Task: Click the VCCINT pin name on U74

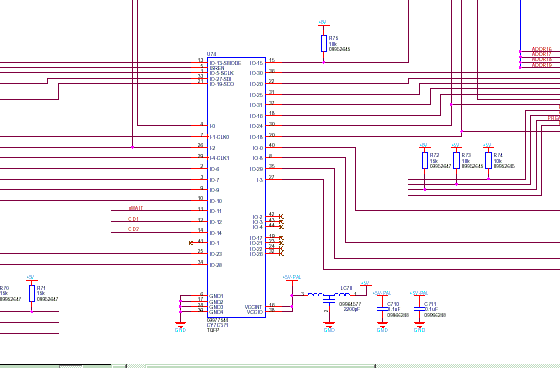Action: pos(253,307)
